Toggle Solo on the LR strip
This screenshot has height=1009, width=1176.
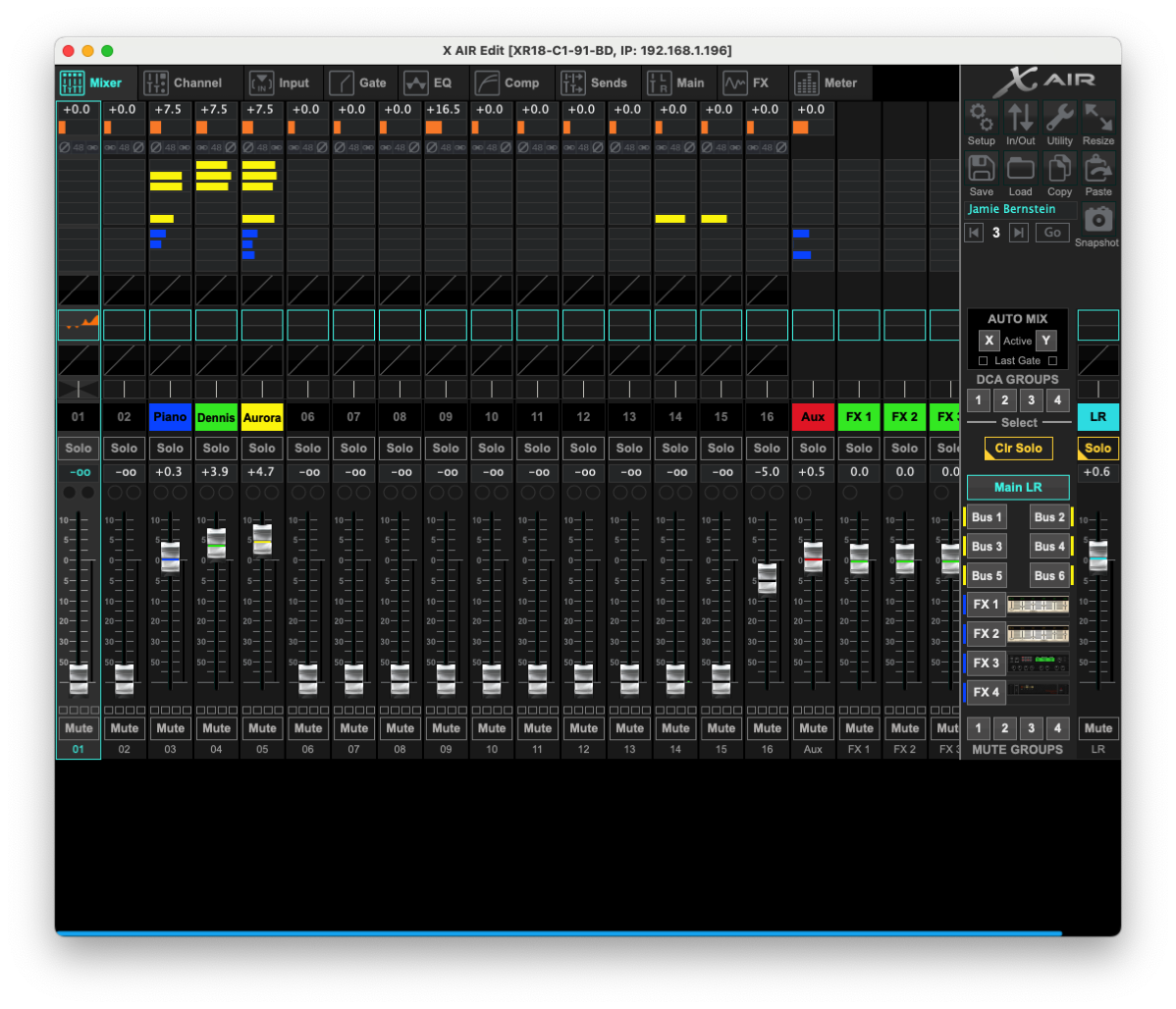[1098, 448]
